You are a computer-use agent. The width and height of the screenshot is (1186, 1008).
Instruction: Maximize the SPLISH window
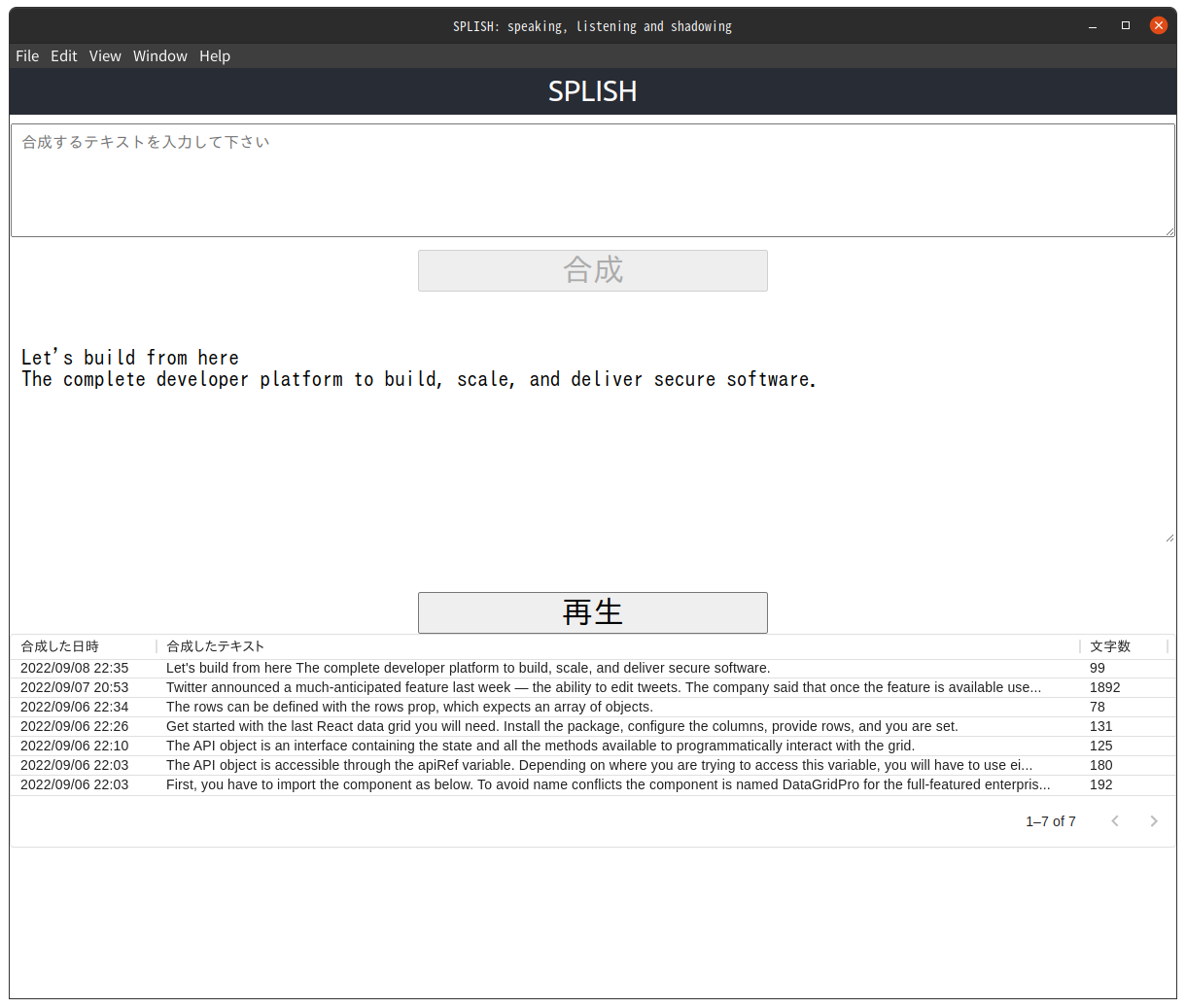(x=1126, y=26)
